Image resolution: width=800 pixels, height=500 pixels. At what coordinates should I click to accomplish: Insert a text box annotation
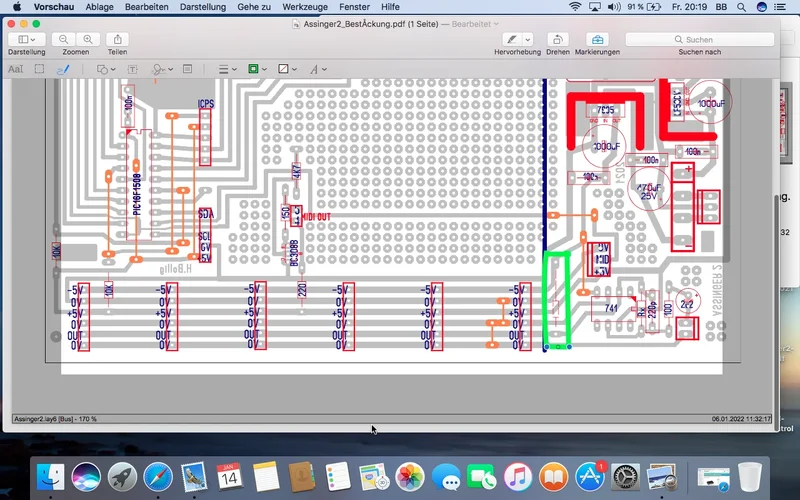point(132,69)
